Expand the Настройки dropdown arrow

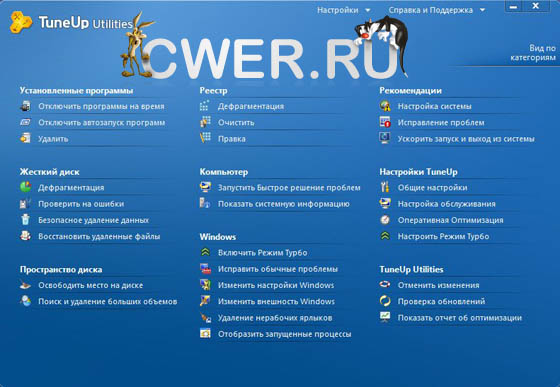pos(368,10)
